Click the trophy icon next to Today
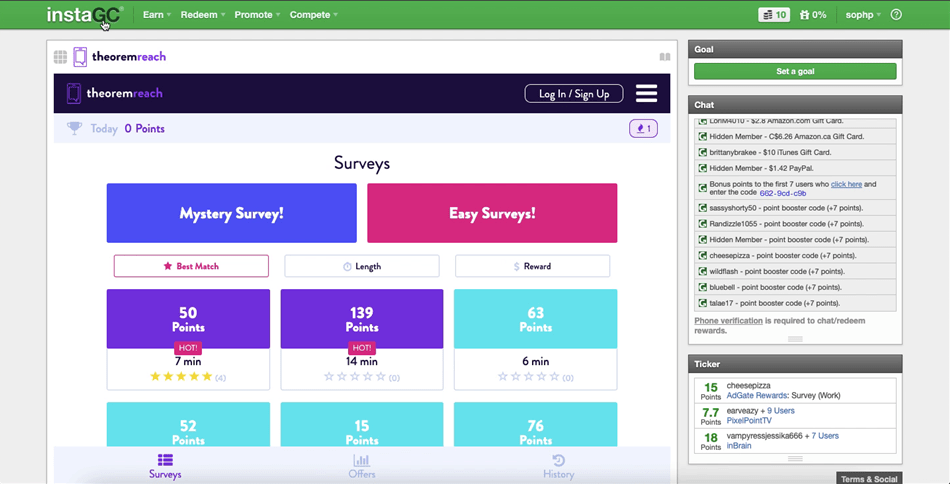This screenshot has width=950, height=484. tap(75, 128)
